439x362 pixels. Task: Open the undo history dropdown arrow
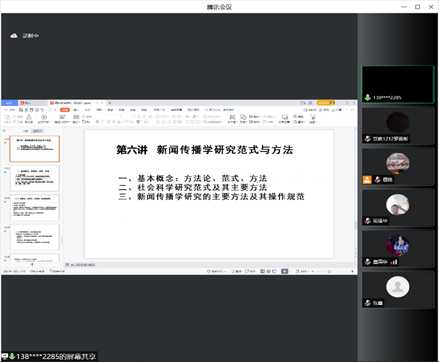click(46, 110)
